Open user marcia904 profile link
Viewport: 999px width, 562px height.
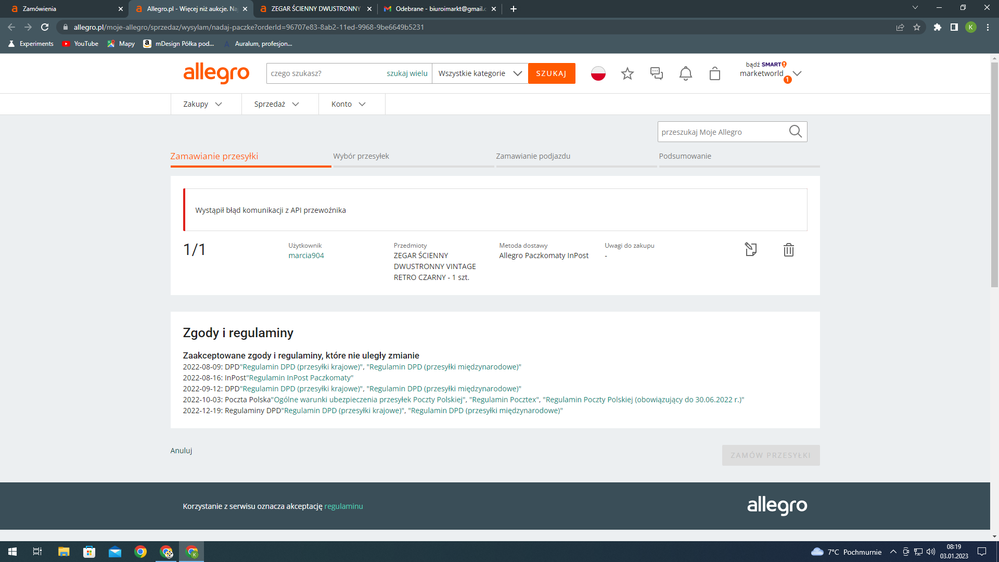(306, 256)
